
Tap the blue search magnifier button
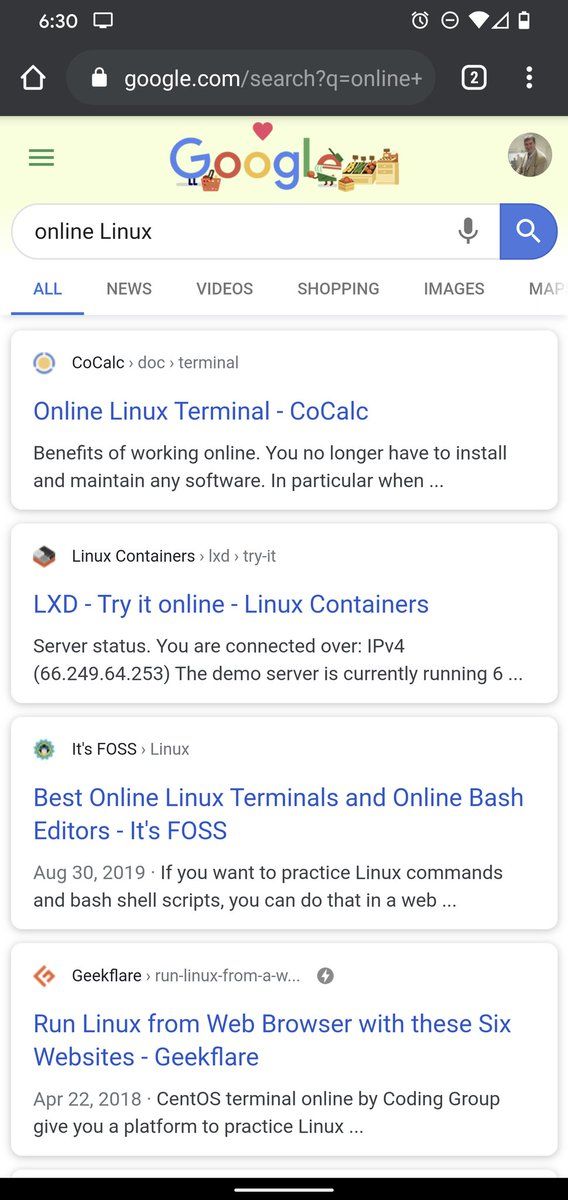coord(528,231)
